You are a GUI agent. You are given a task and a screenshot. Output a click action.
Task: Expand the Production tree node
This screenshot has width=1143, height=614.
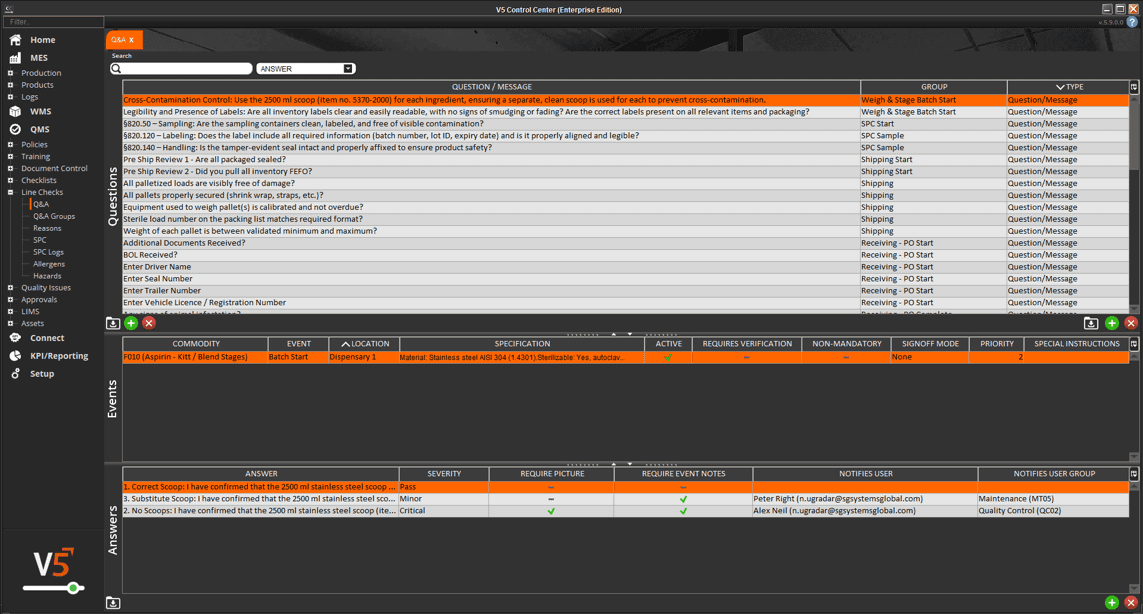(x=10, y=73)
